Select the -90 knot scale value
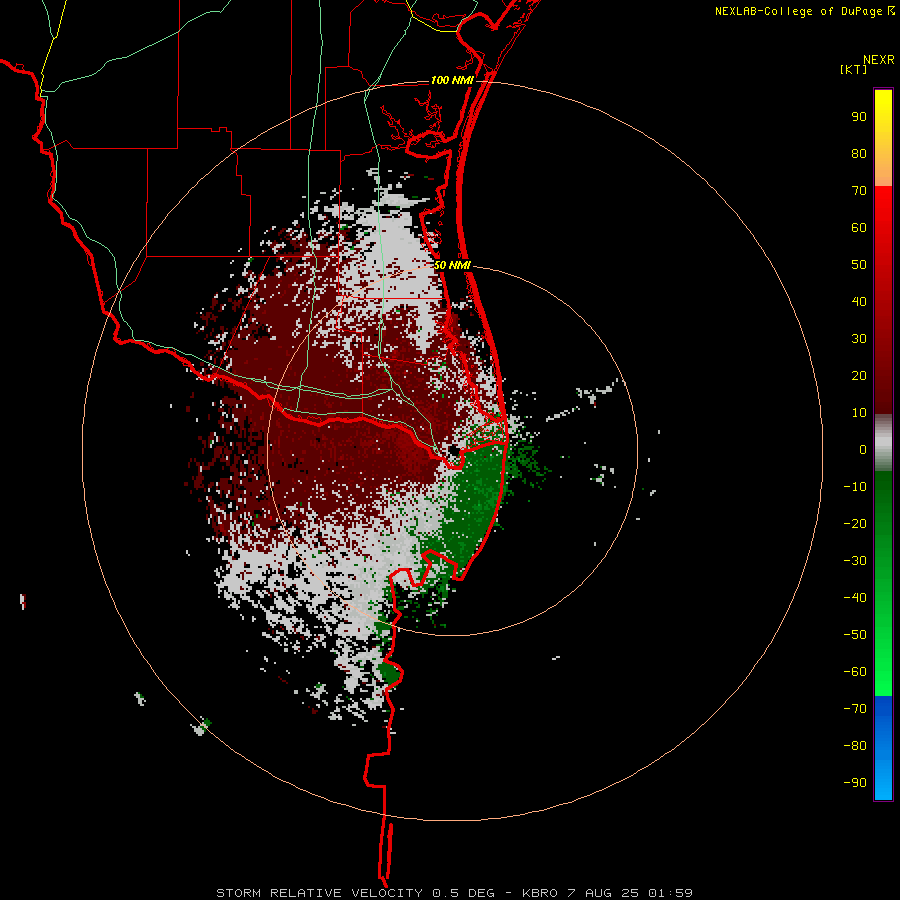 (855, 782)
